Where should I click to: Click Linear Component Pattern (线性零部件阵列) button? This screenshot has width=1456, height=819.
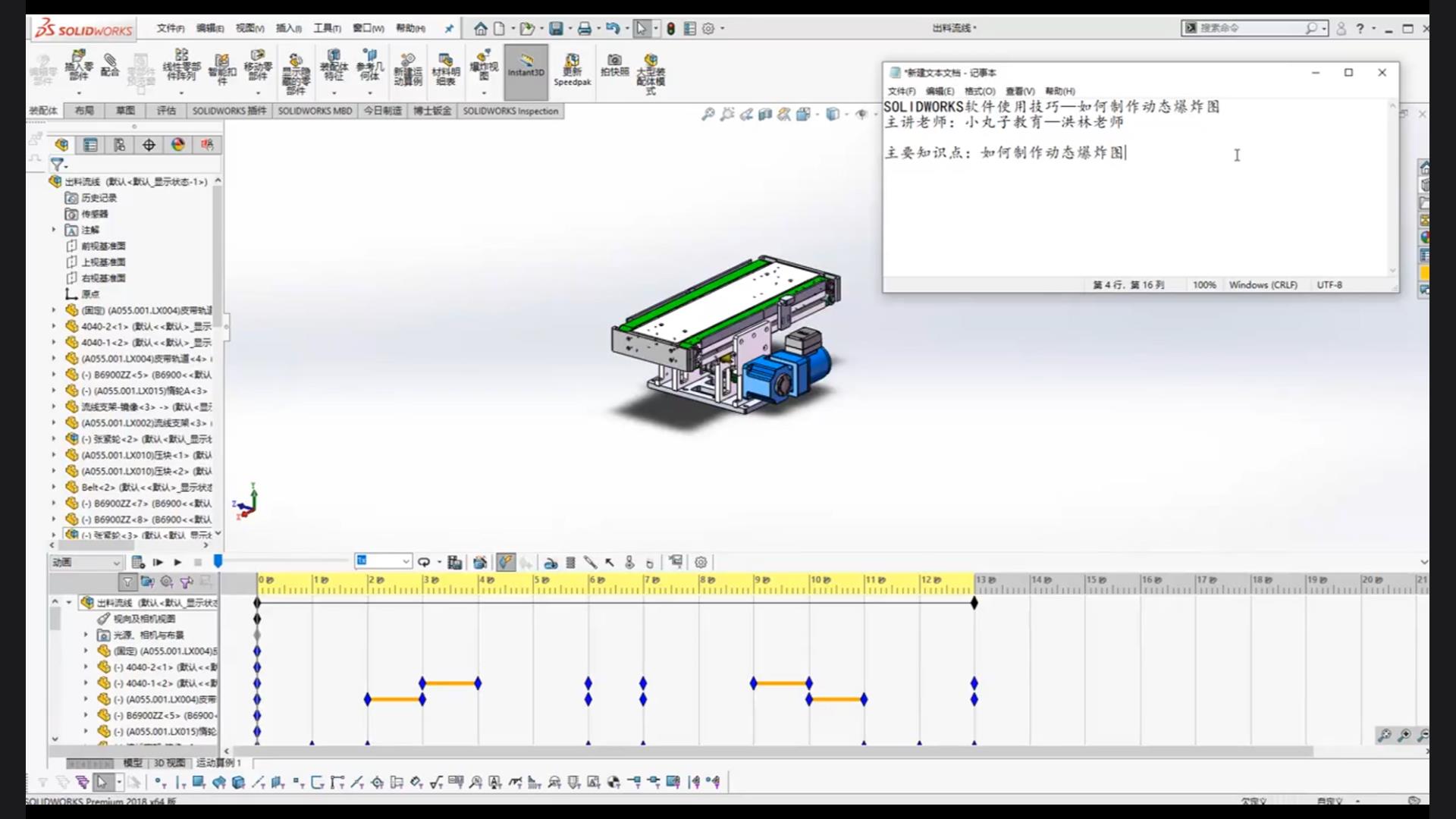[181, 65]
